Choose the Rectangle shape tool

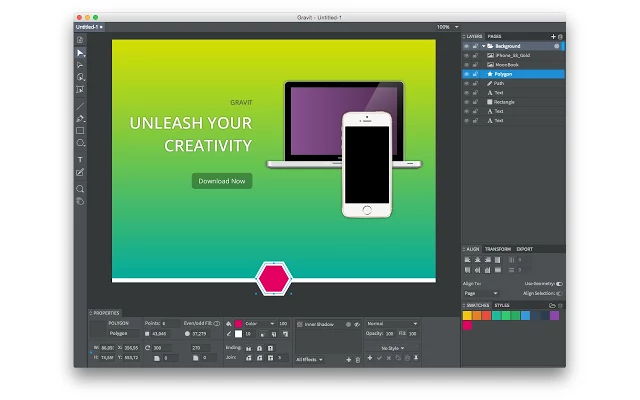click(80, 131)
